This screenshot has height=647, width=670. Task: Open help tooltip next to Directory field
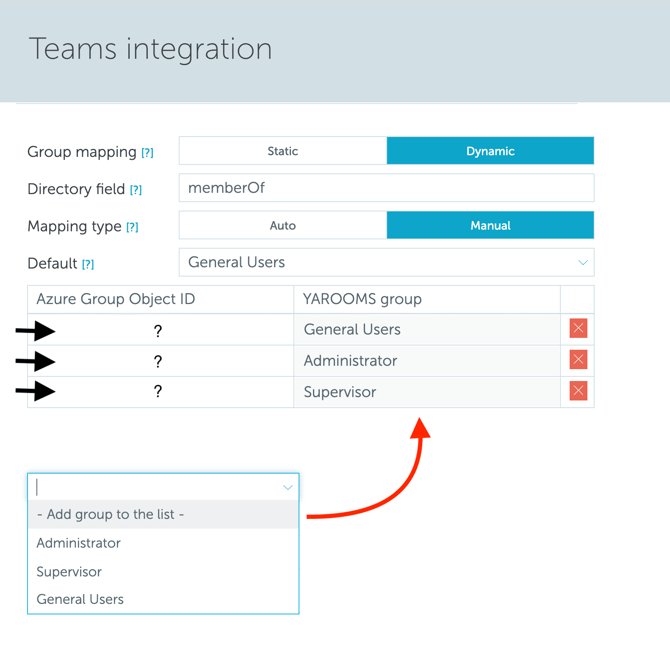[136, 190]
